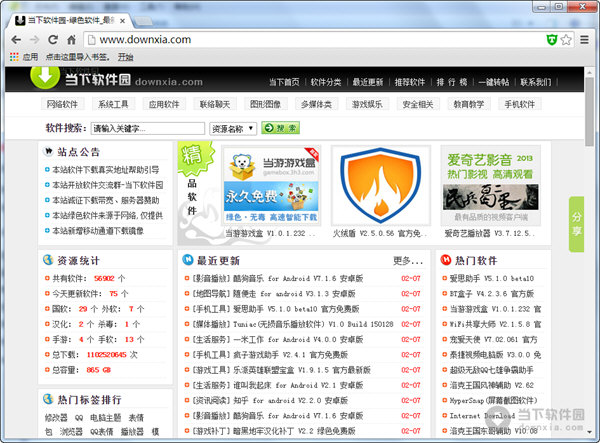Open 宽带天使 V7.02.061 in 热门软件
Screen dimensions: 600x443
coord(493,339)
